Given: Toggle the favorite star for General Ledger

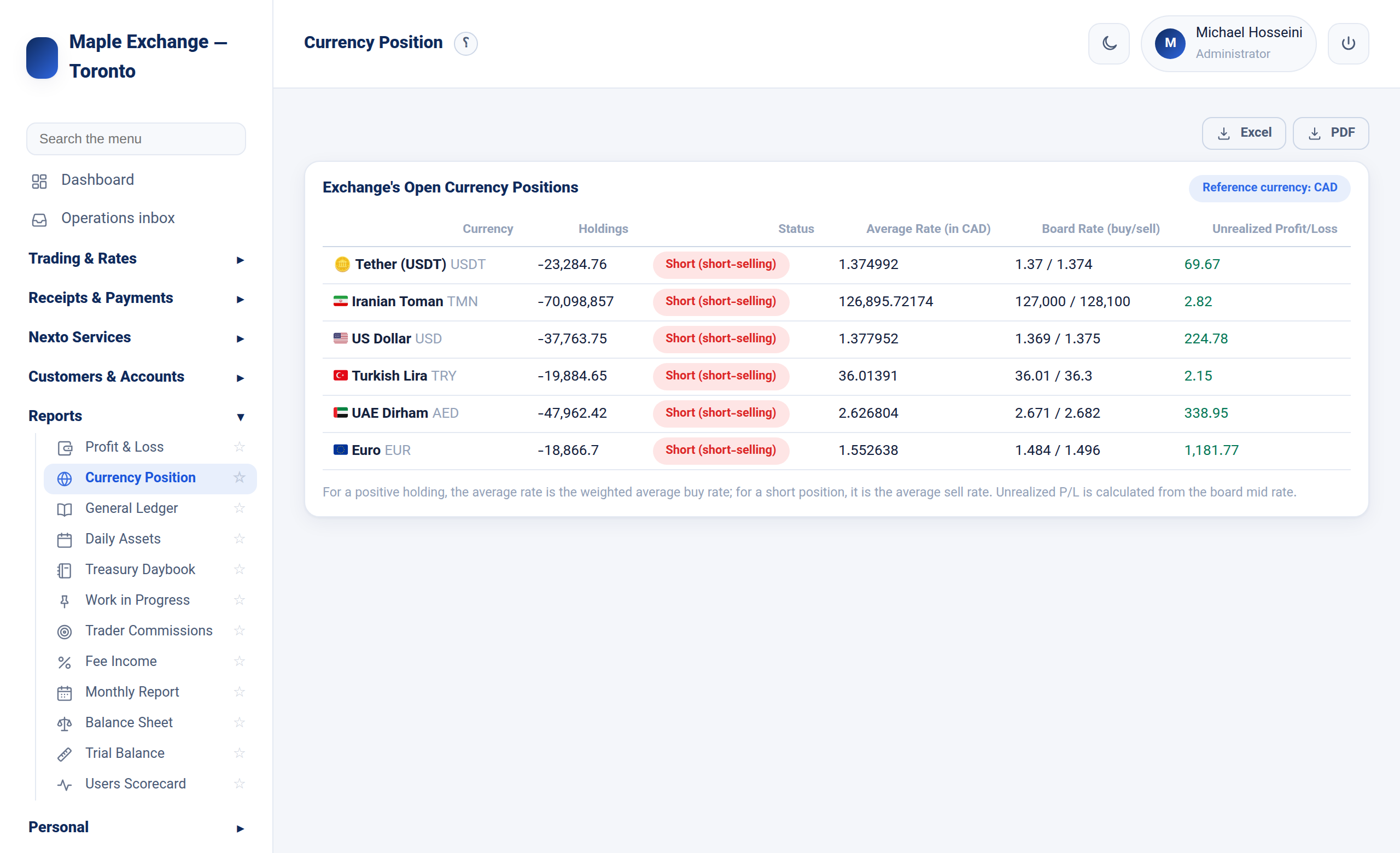Looking at the screenshot, I should [239, 509].
